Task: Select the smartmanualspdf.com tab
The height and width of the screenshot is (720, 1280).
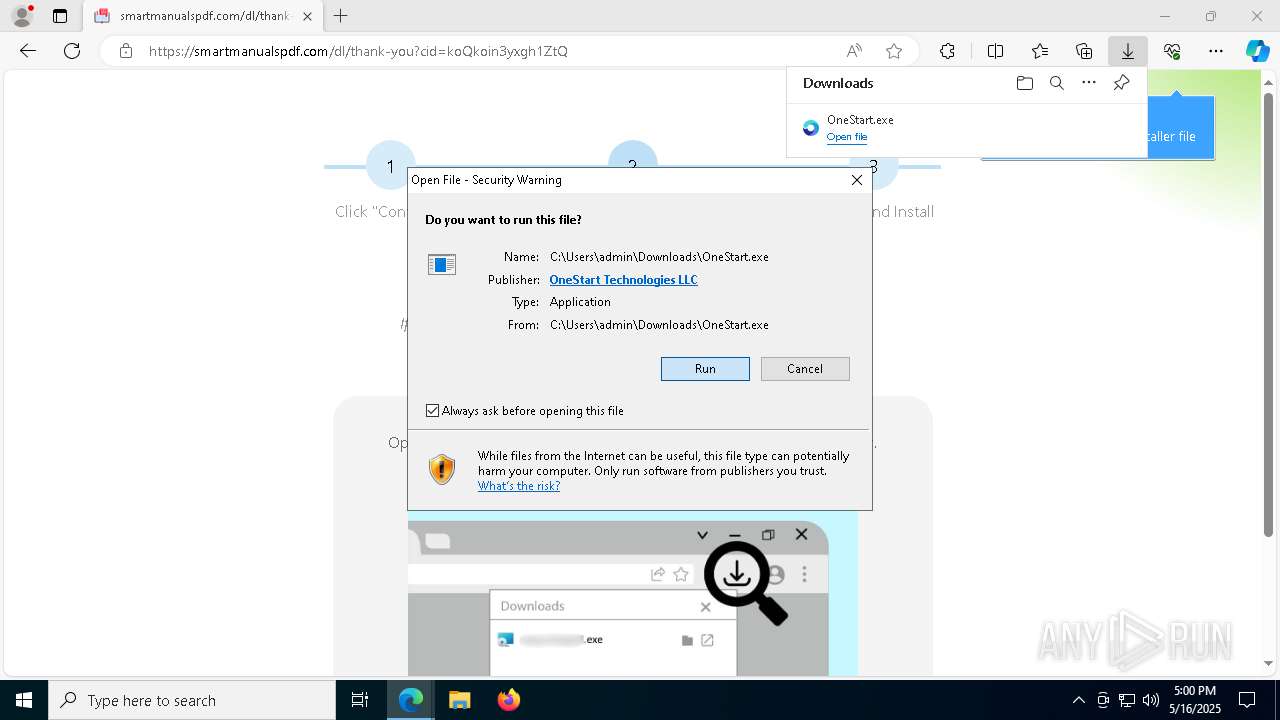Action: click(203, 16)
